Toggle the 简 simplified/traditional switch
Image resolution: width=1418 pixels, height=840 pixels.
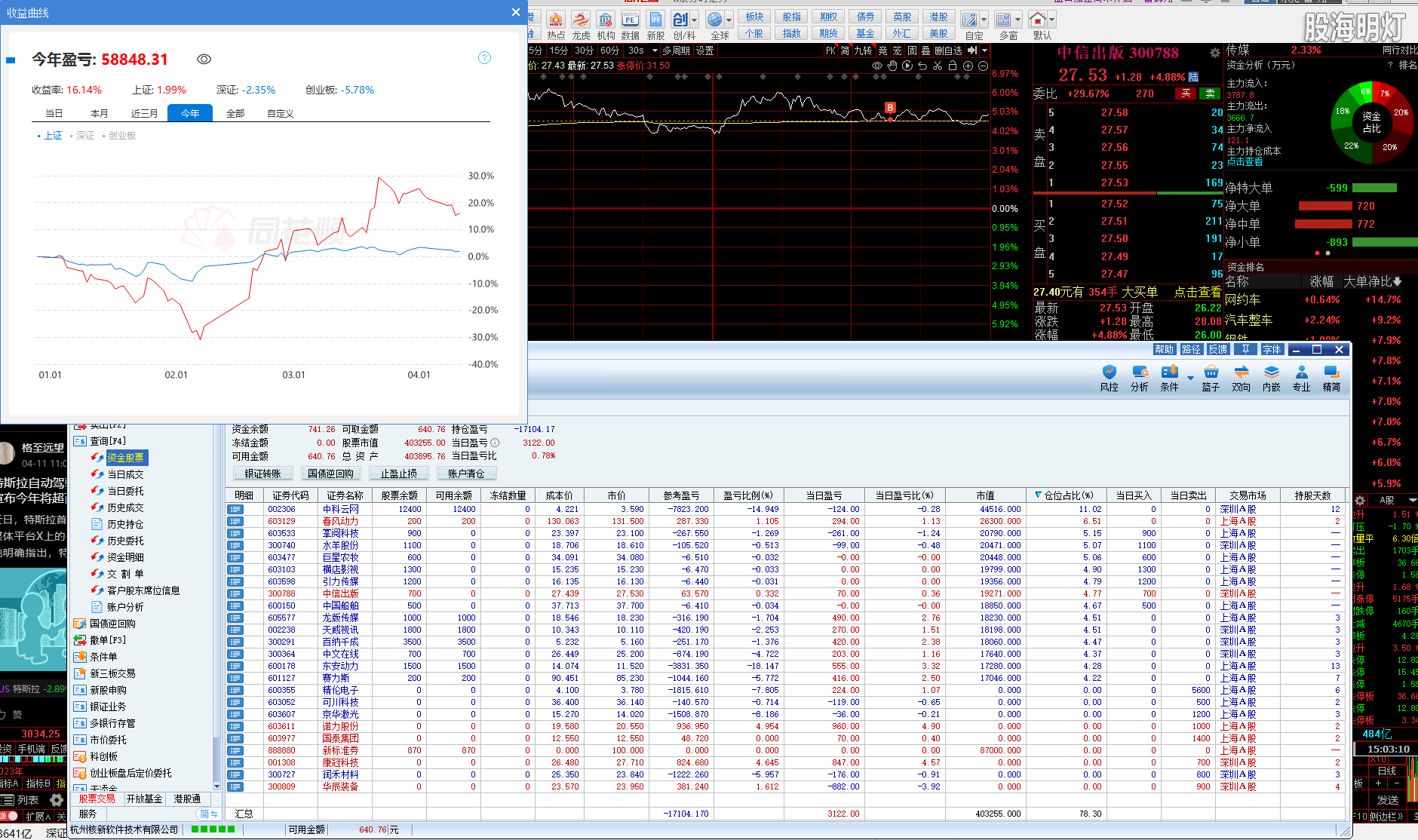click(208, 814)
